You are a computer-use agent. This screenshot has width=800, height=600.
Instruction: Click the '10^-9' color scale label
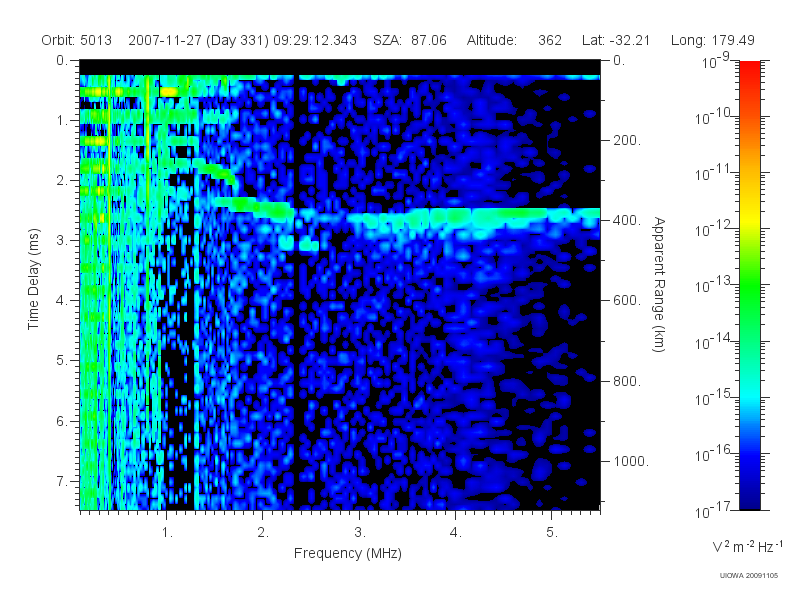click(716, 61)
